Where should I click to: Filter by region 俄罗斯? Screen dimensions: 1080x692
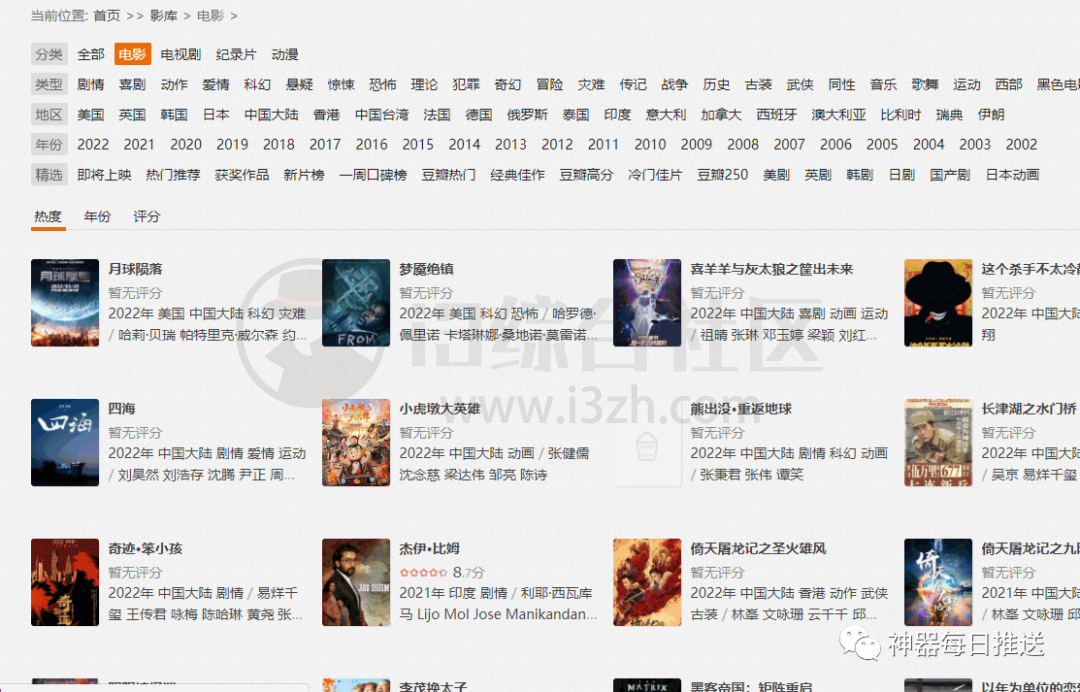tap(527, 114)
